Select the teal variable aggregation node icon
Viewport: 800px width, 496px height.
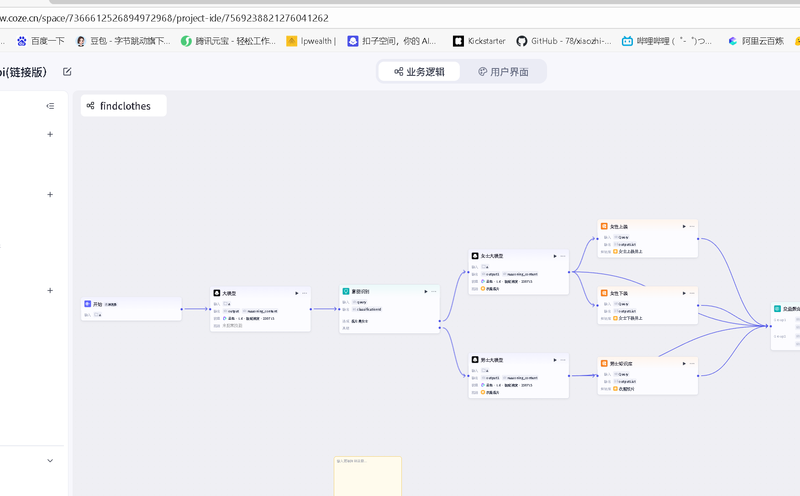click(x=778, y=309)
